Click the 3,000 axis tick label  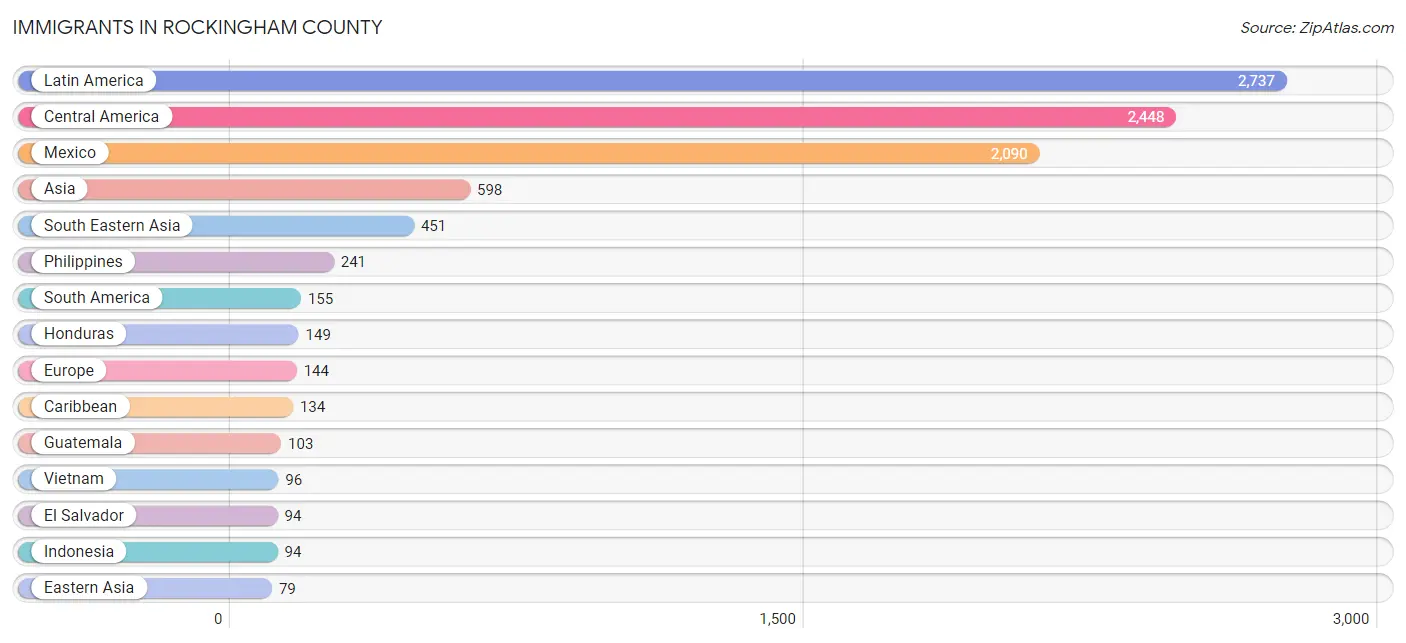(1350, 619)
